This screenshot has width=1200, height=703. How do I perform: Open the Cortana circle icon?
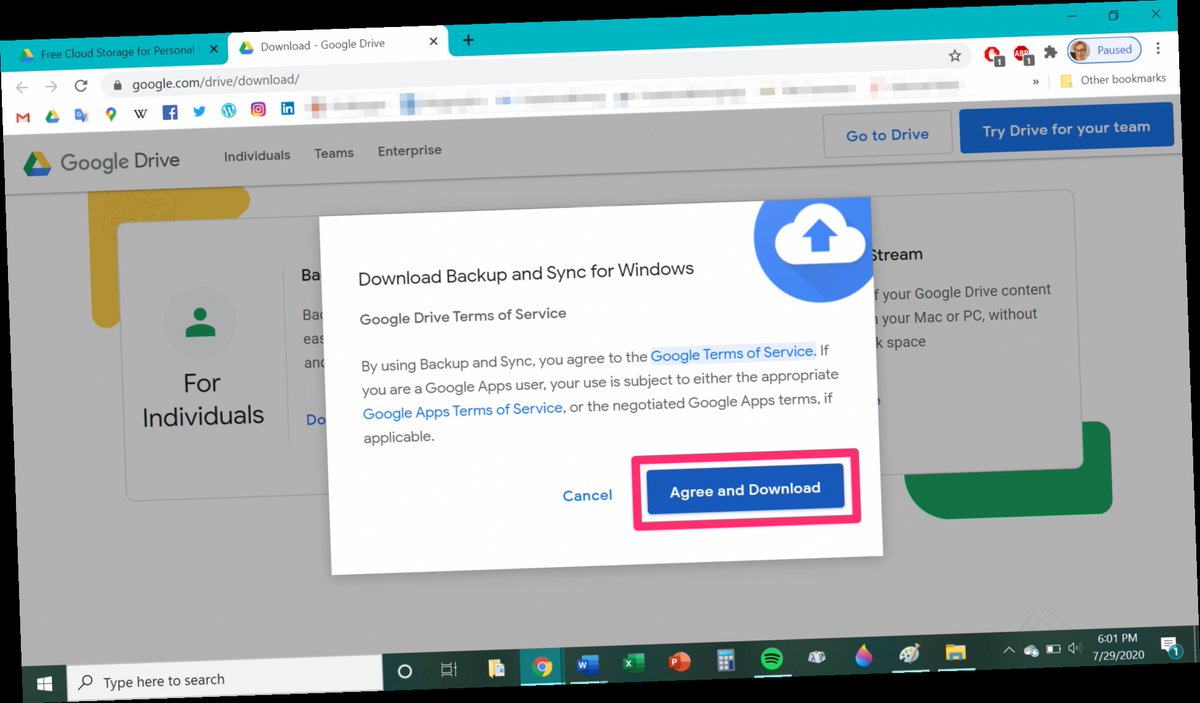(x=405, y=671)
